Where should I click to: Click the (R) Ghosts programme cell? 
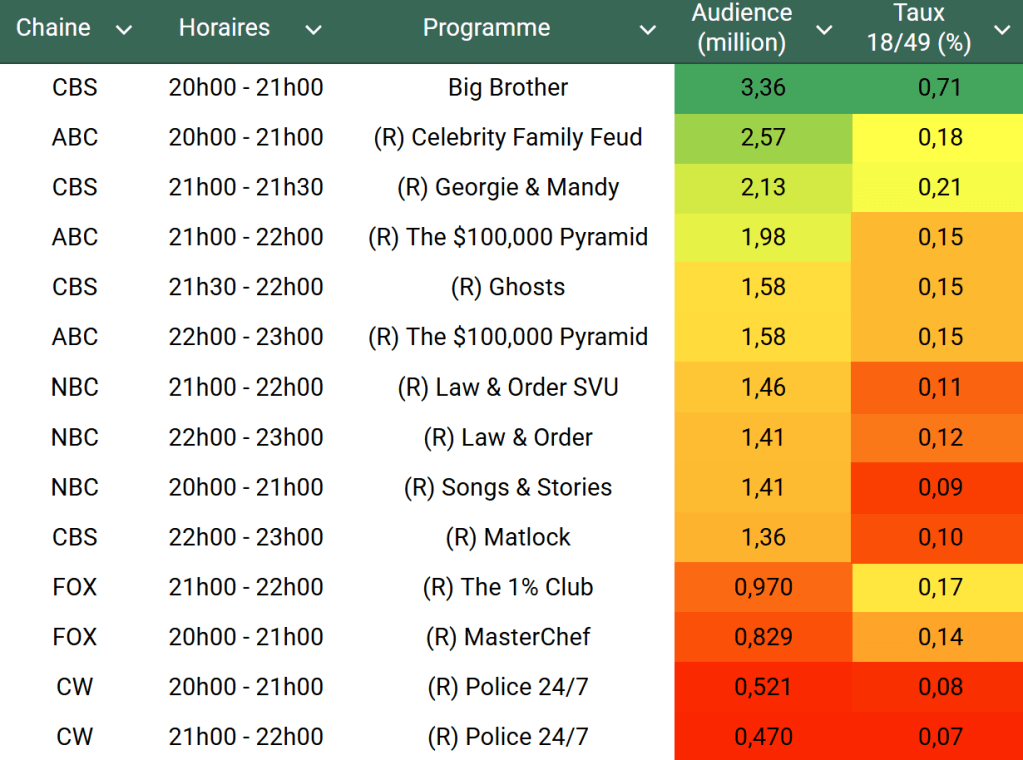pos(508,288)
